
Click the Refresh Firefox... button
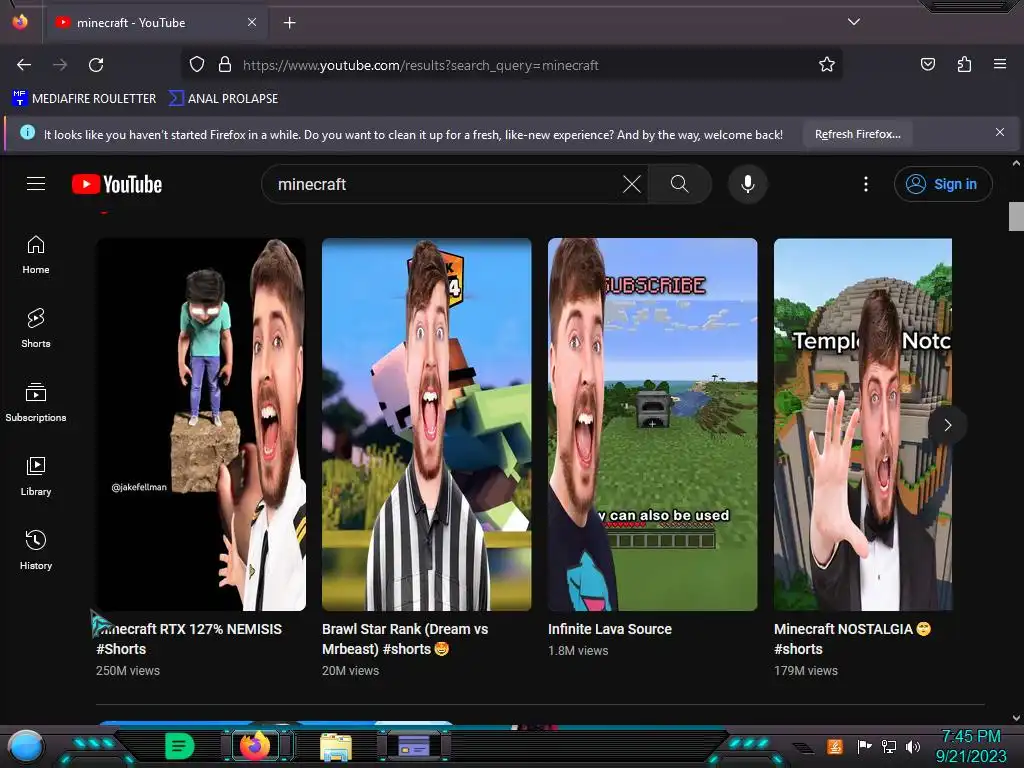click(857, 134)
